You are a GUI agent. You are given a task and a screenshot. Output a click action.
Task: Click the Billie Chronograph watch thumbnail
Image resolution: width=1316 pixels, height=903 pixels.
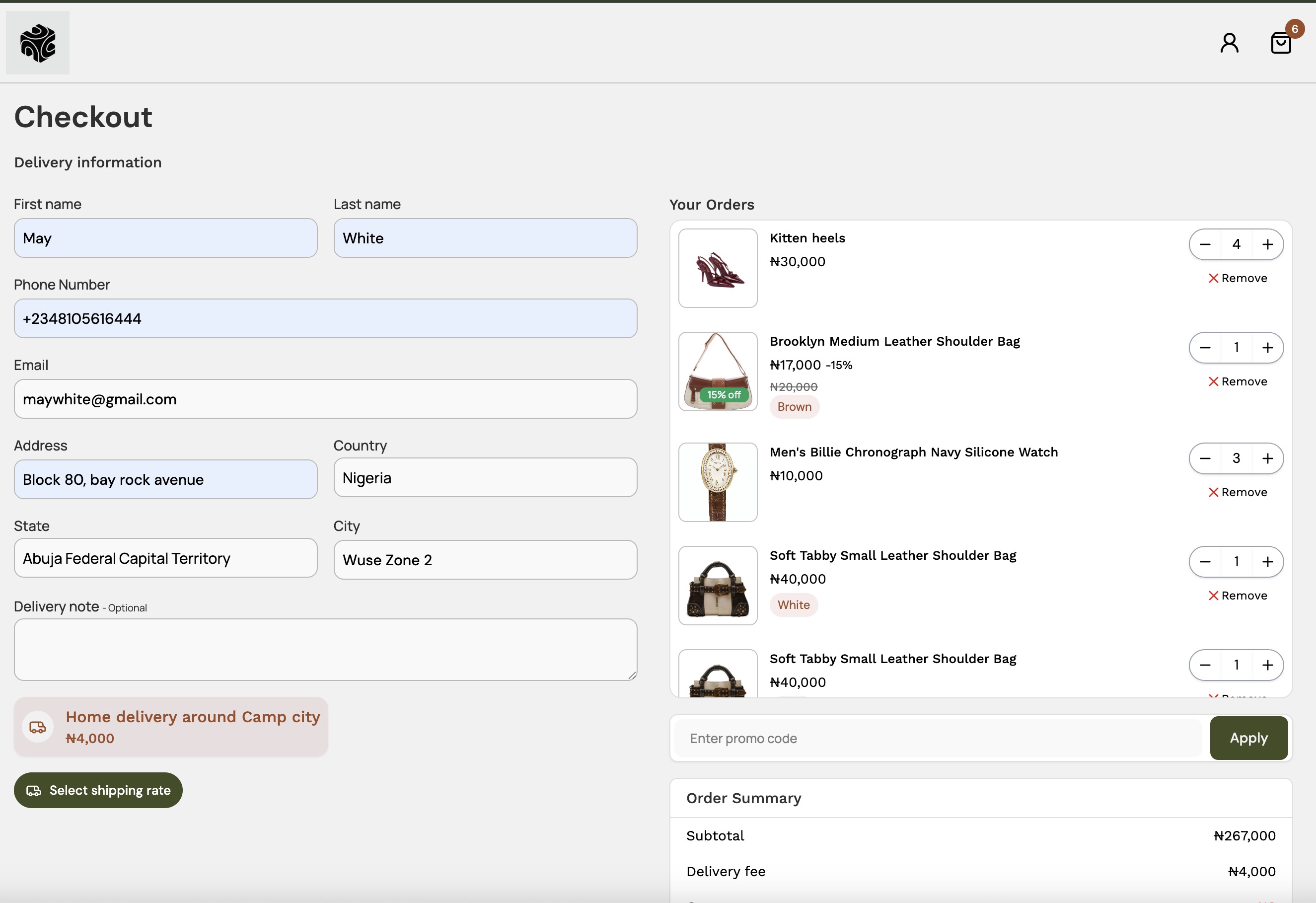718,482
